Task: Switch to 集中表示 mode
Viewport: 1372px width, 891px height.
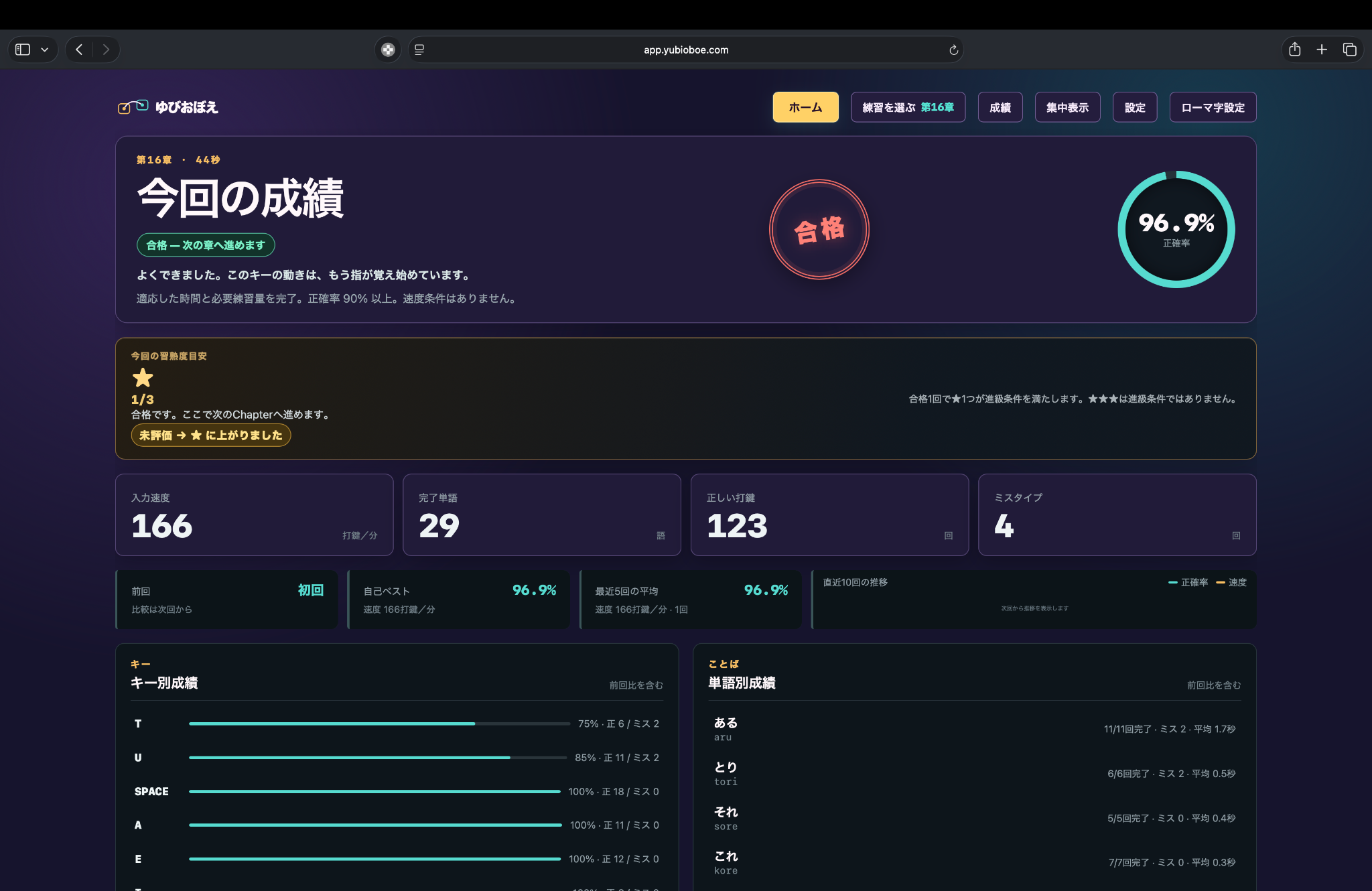Action: pos(1067,107)
